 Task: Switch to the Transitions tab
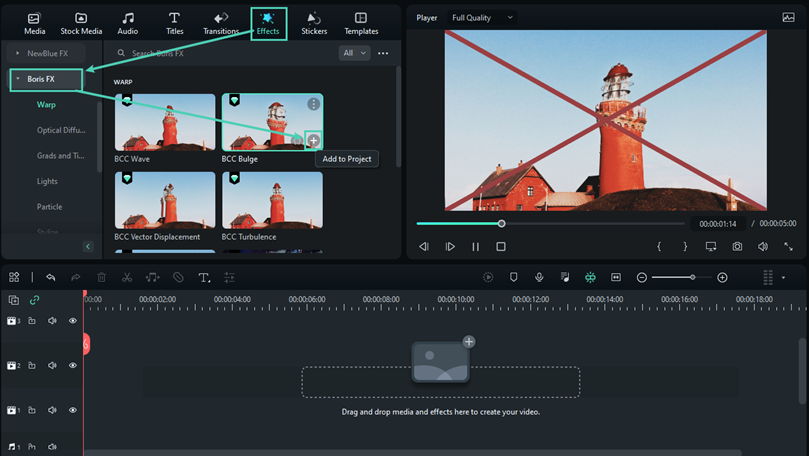[x=221, y=22]
